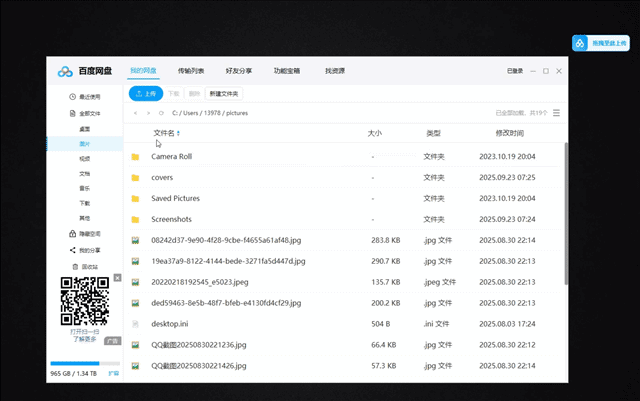
Task: Click '13978' in the breadcrumb path
Action: 212,113
